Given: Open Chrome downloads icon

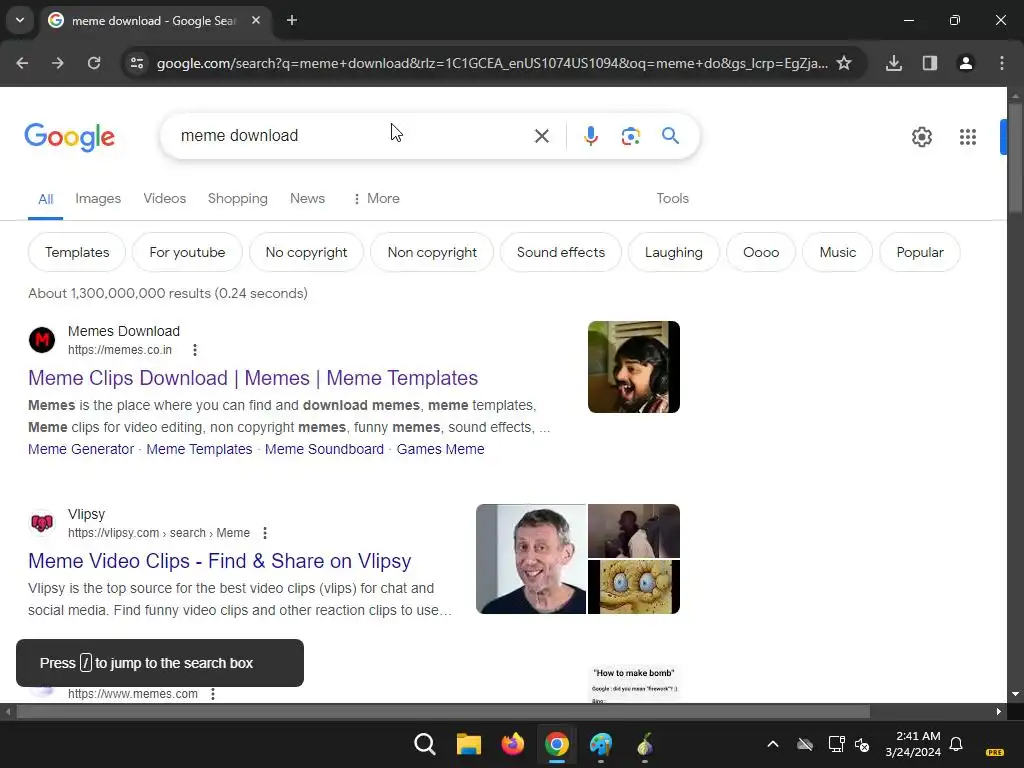Looking at the screenshot, I should click(x=894, y=63).
